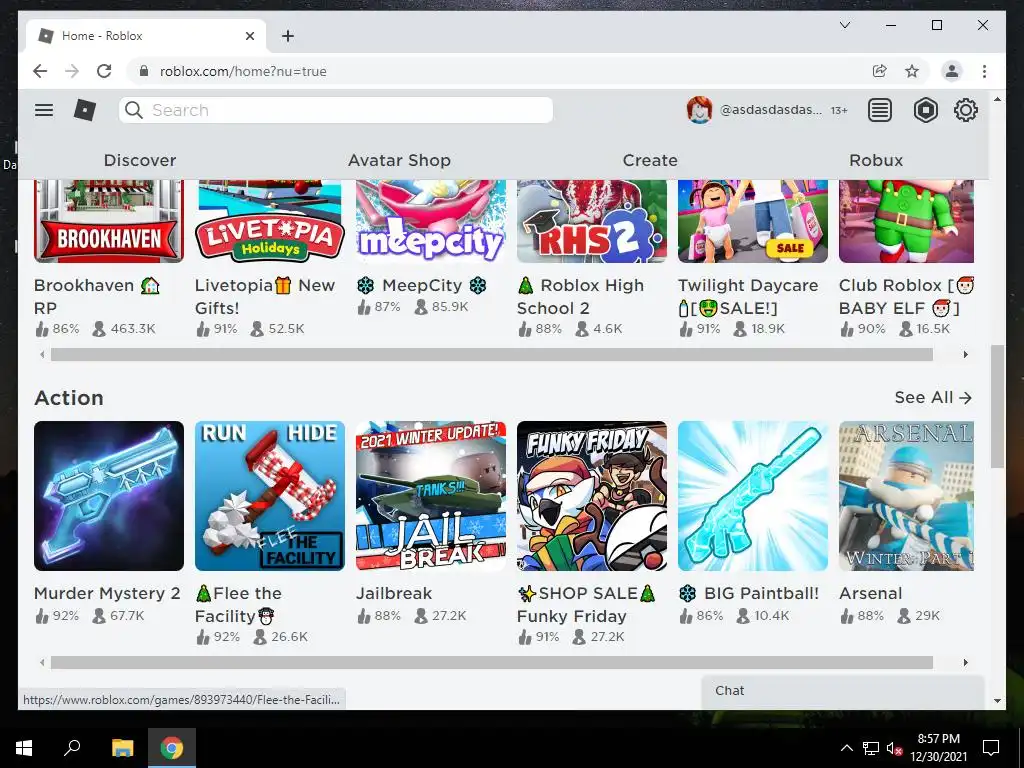
Task: Open the Twilight Daycare thumbnail
Action: (753, 221)
